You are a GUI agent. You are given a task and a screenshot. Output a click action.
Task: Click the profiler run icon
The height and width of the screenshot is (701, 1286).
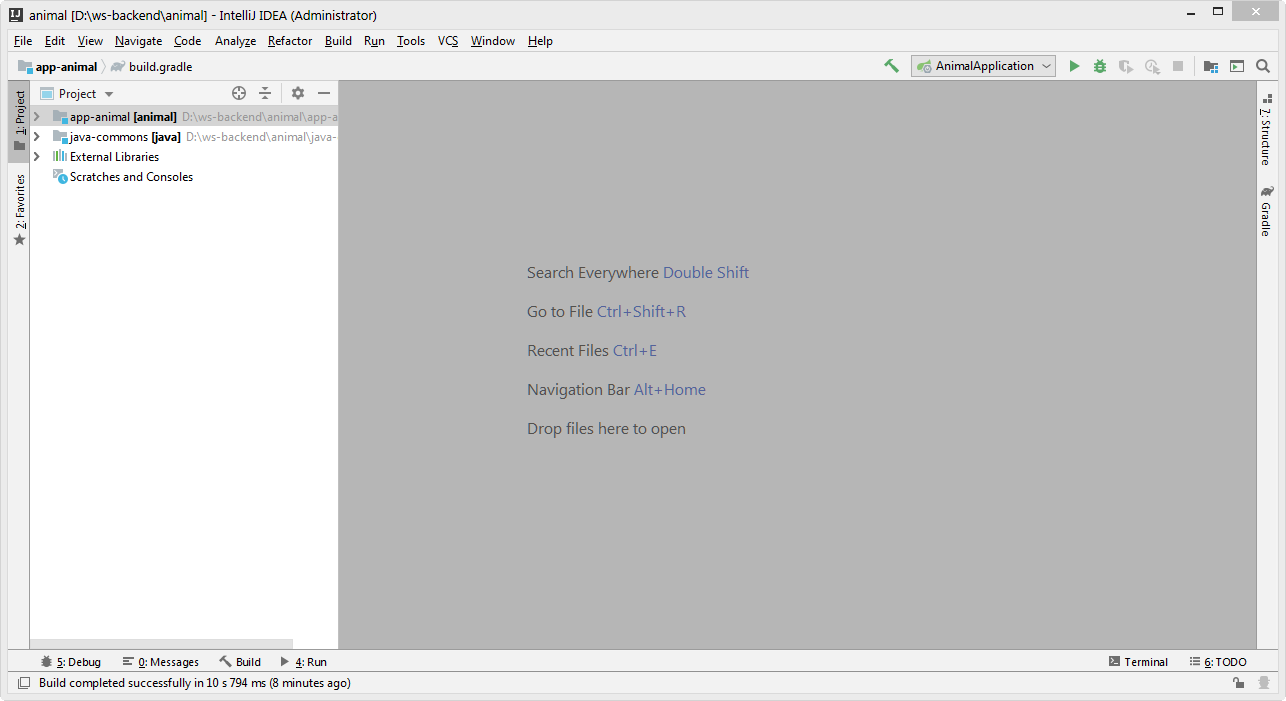1152,66
